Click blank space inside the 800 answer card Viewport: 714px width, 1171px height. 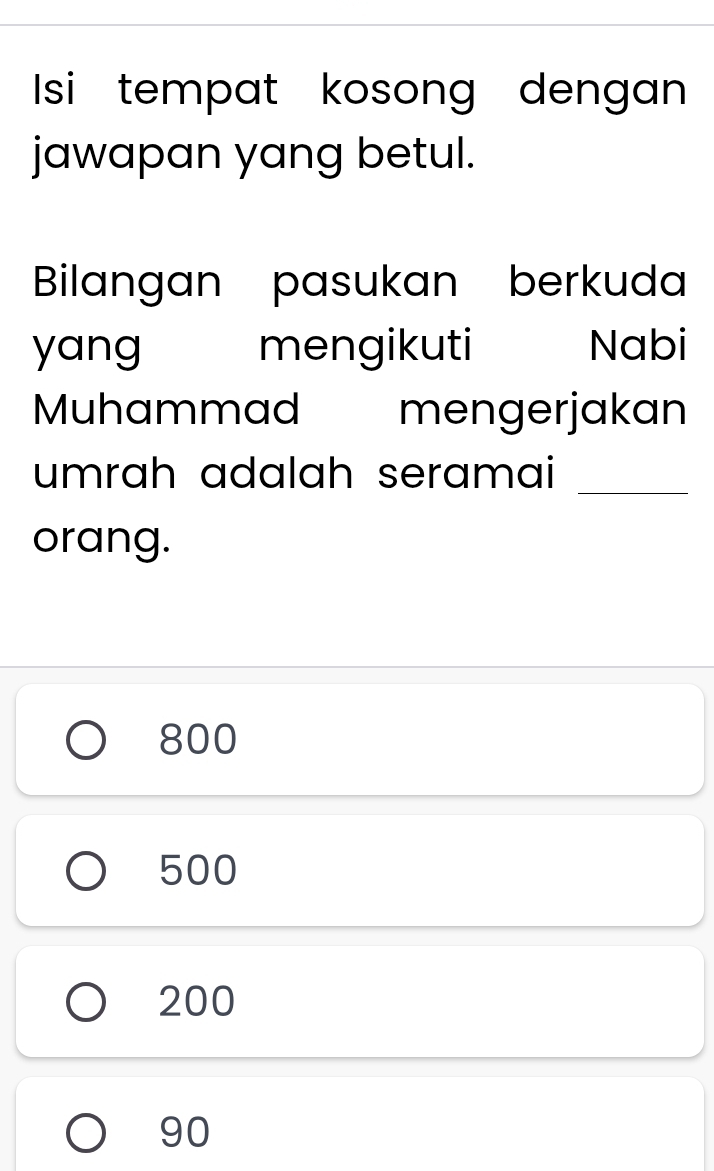[471, 739]
